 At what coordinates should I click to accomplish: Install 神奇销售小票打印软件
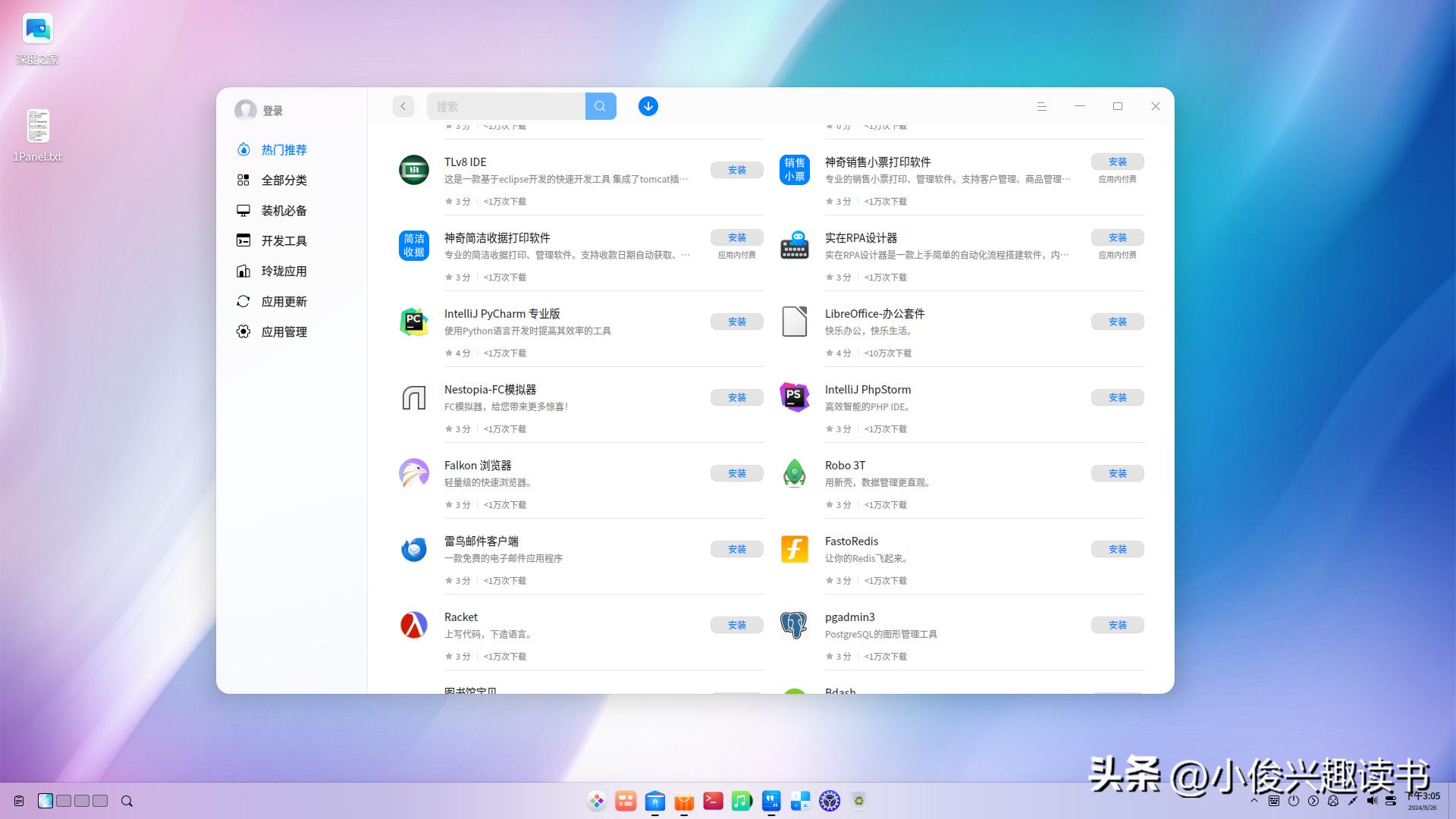click(x=1118, y=162)
